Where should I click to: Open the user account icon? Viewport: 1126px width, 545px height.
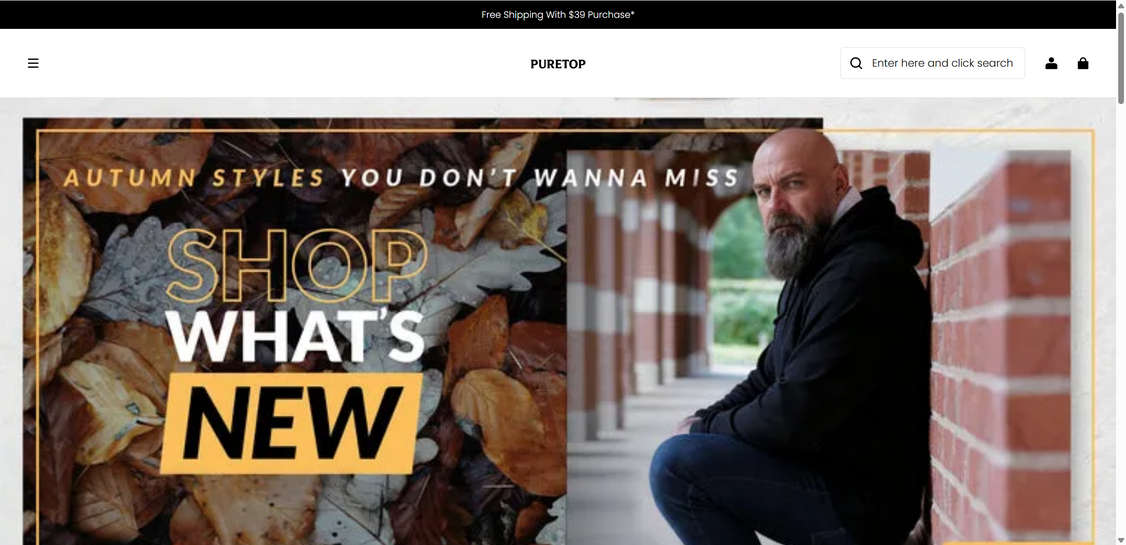pos(1051,63)
